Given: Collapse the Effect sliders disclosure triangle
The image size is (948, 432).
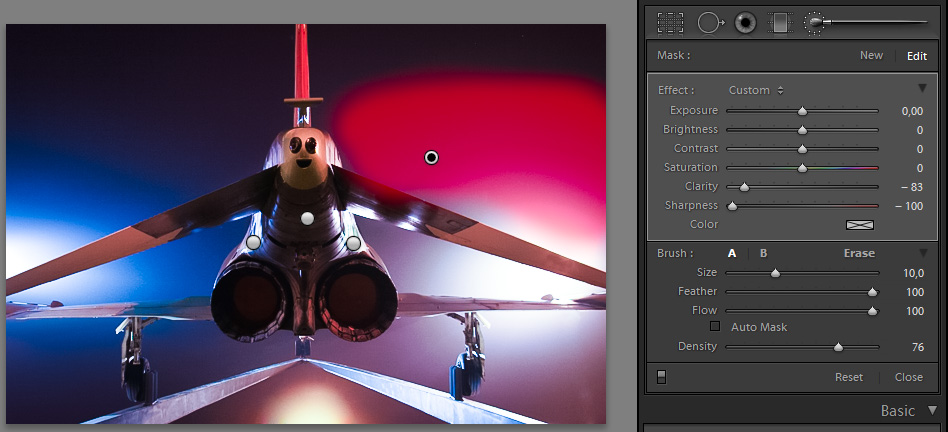Looking at the screenshot, I should pos(922,89).
